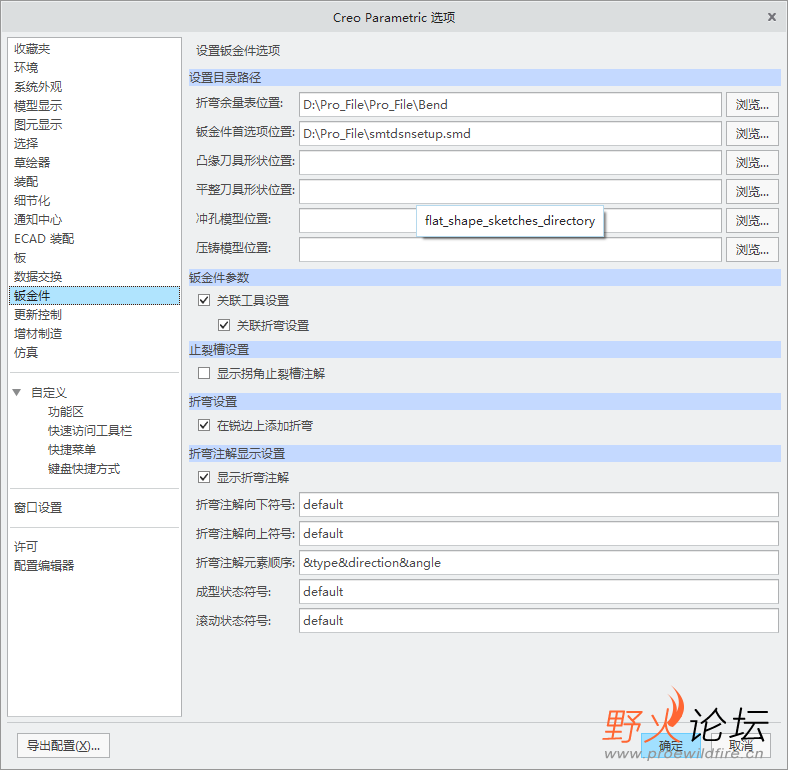Viewport: 788px width, 770px height.
Task: Click the 选择 category
Action: coord(26,144)
